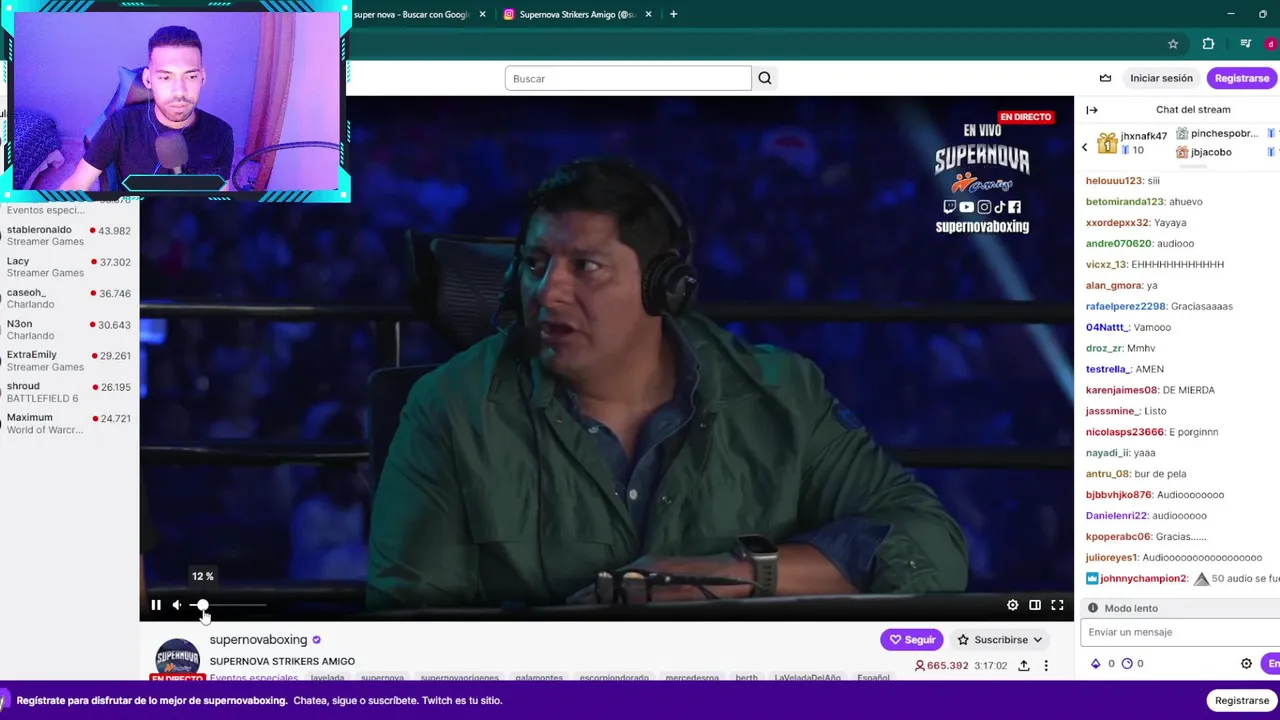1280x720 pixels.
Task: Open a new browser tab
Action: pyautogui.click(x=673, y=14)
